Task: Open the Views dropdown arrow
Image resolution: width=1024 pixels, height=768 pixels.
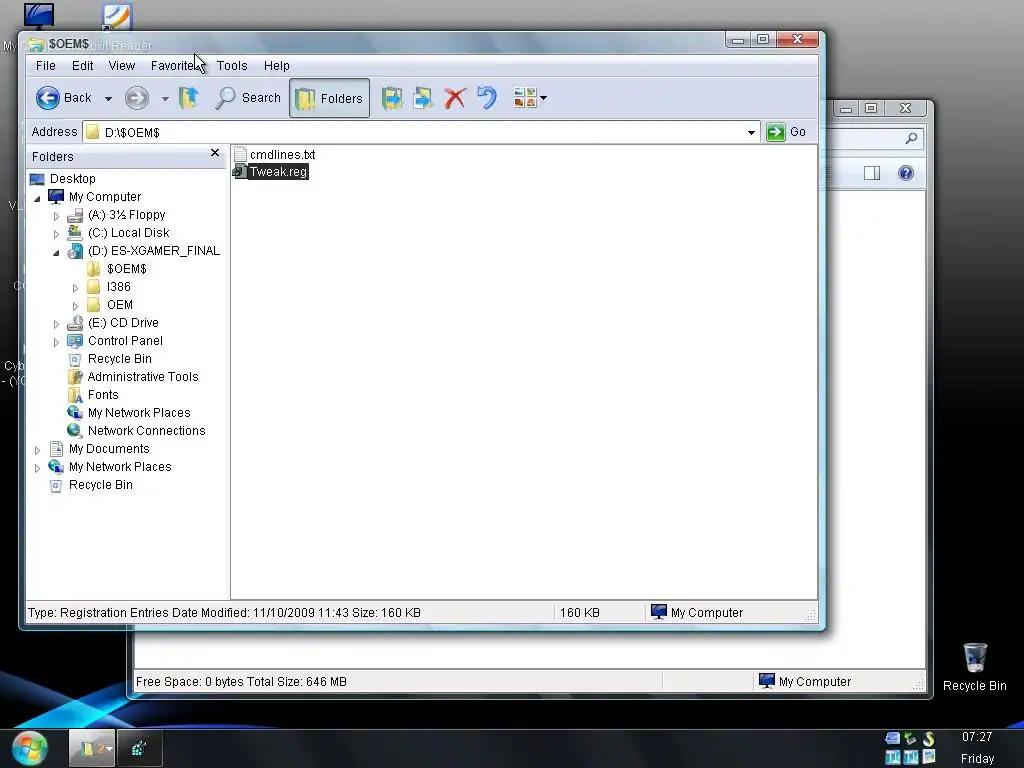Action: [543, 99]
